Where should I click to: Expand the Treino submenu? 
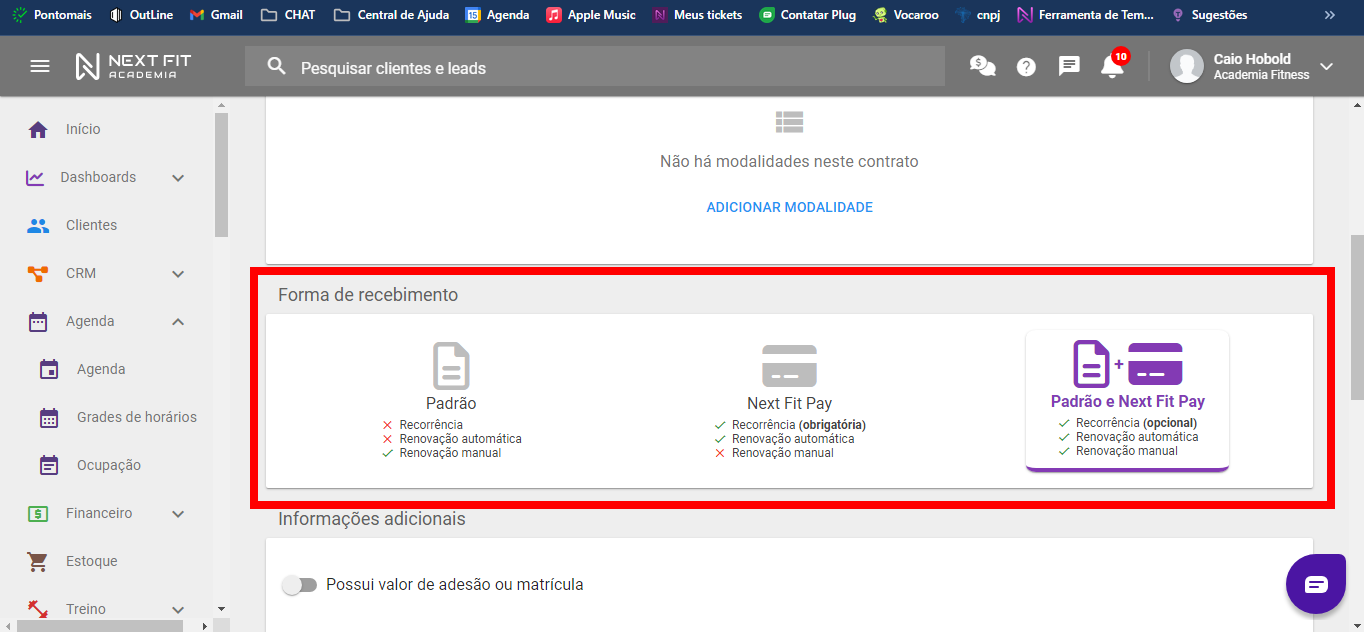178,610
